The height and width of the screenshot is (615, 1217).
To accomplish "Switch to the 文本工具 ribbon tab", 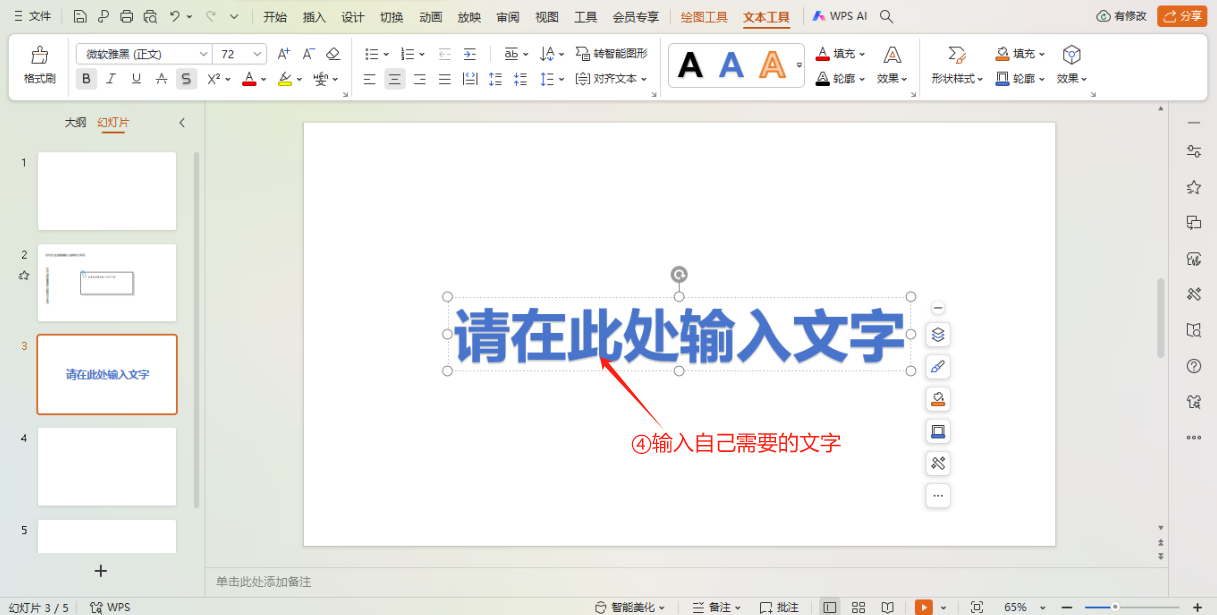I will click(x=765, y=16).
